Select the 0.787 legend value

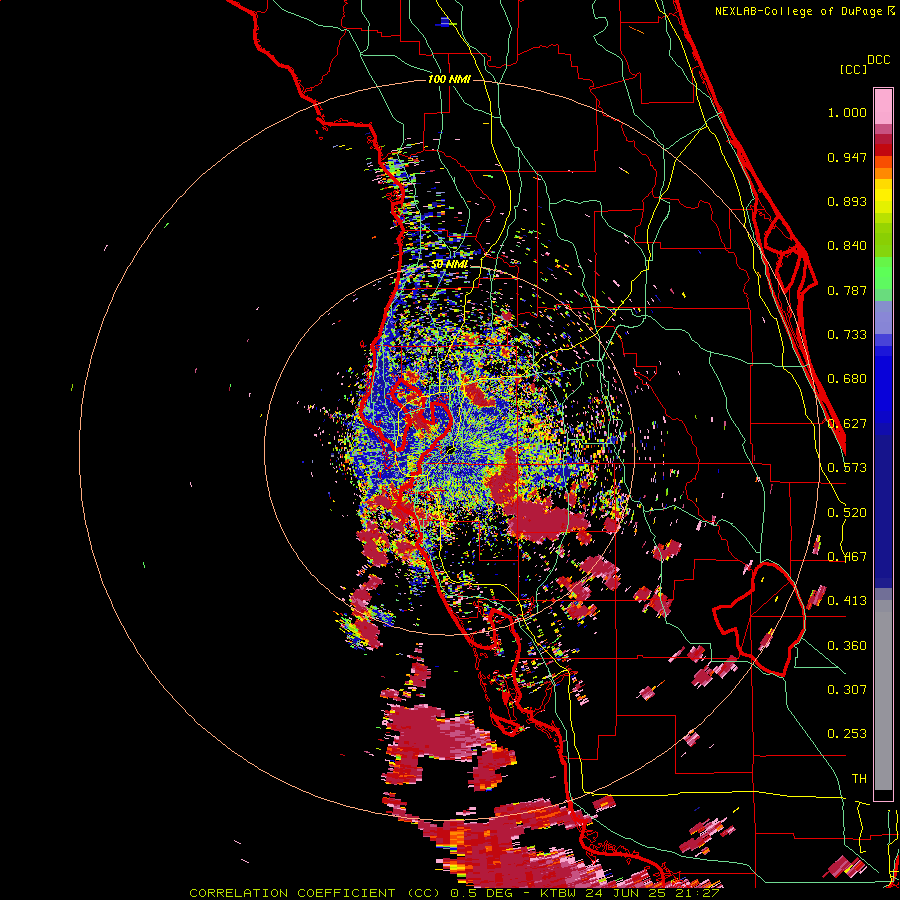(x=847, y=290)
